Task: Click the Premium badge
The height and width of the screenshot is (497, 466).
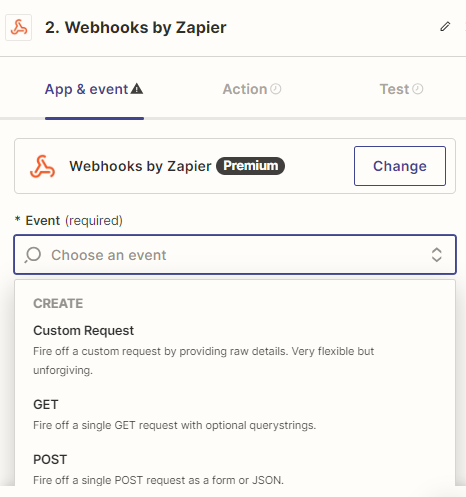Action: (250, 166)
